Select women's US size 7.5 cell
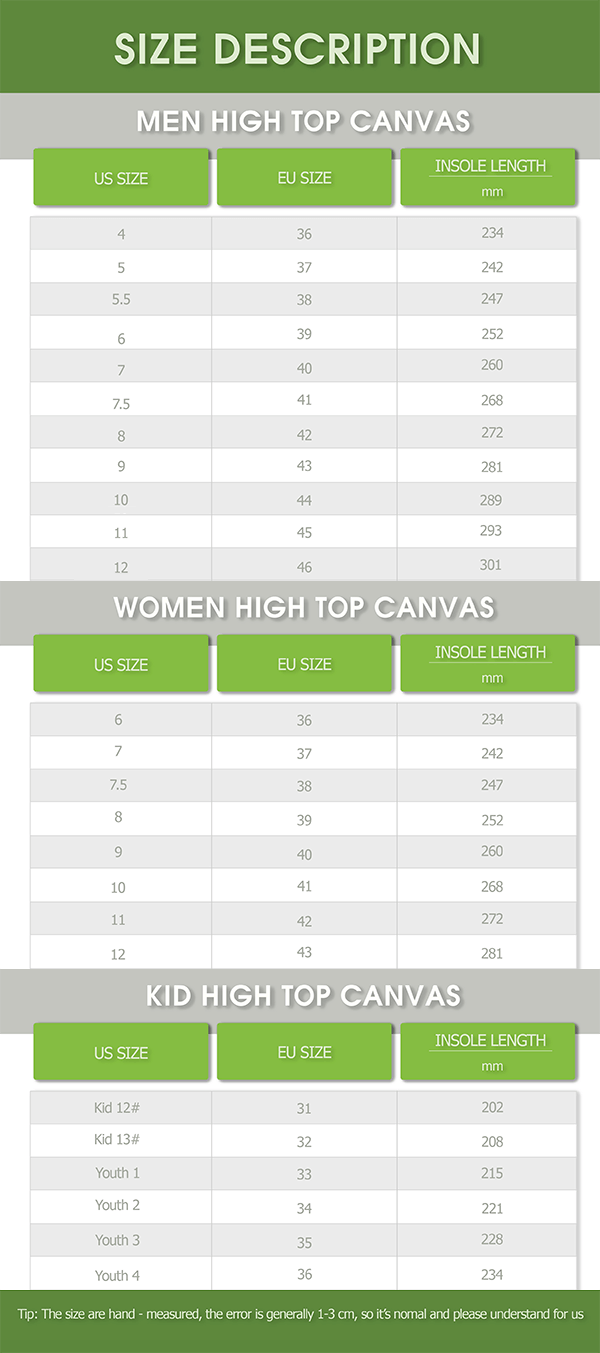Image resolution: width=600 pixels, height=1353 pixels. [x=121, y=786]
